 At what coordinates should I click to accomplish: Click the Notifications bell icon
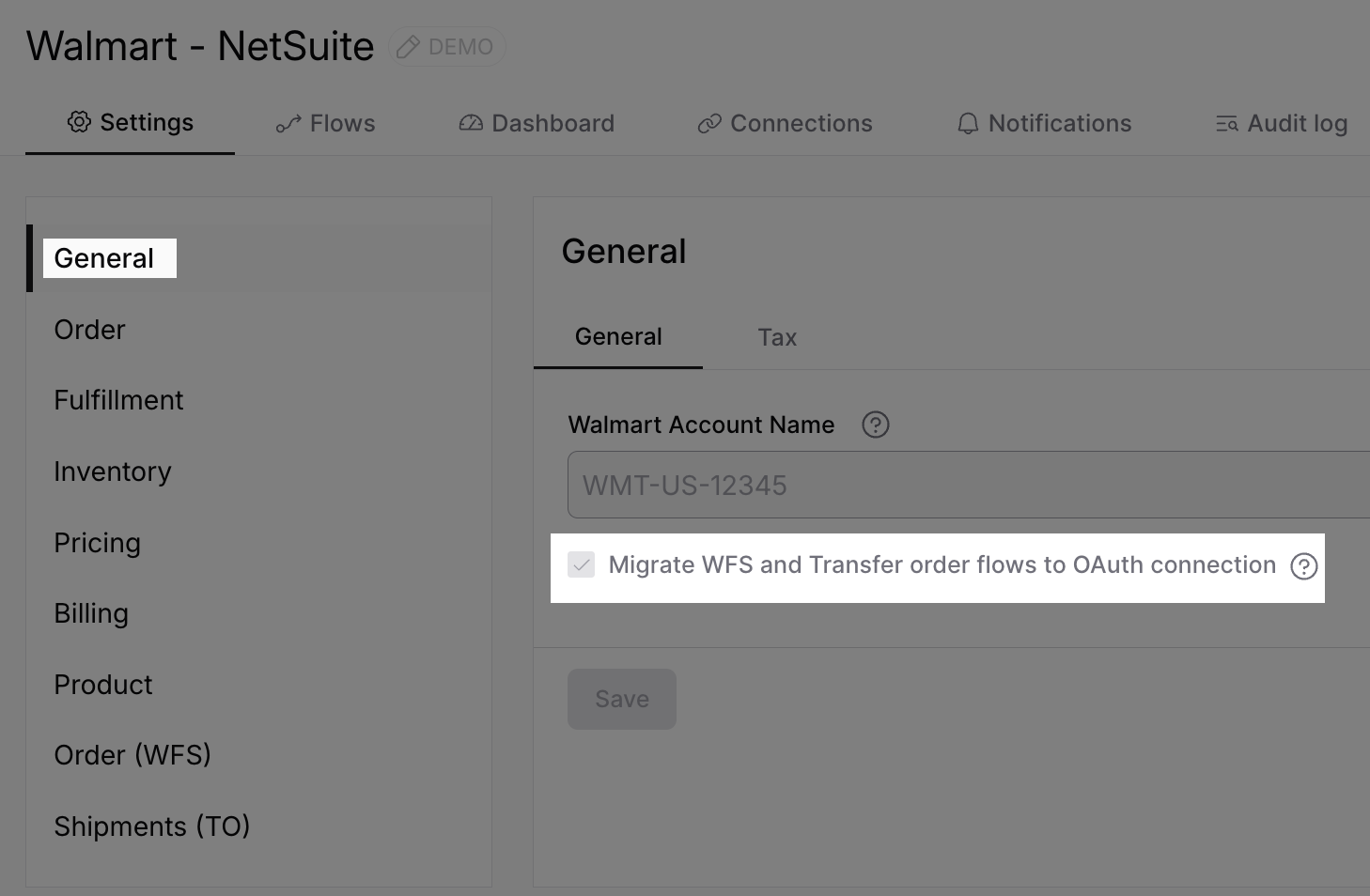click(x=968, y=124)
